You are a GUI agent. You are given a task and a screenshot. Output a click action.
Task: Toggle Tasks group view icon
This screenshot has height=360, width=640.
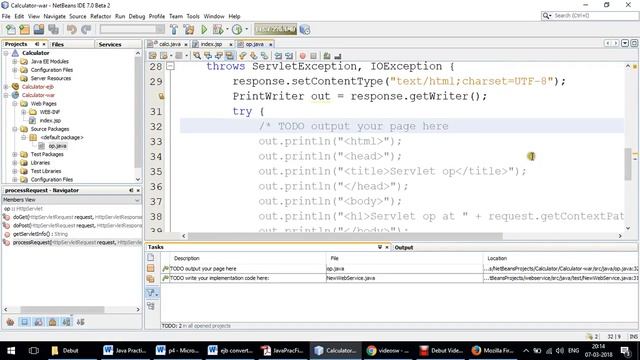click(151, 306)
